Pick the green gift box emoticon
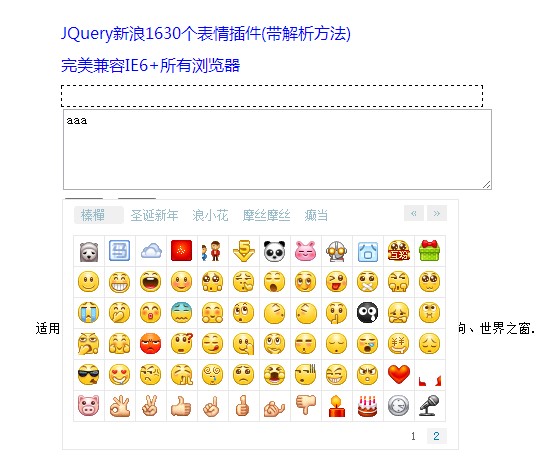 pos(429,251)
